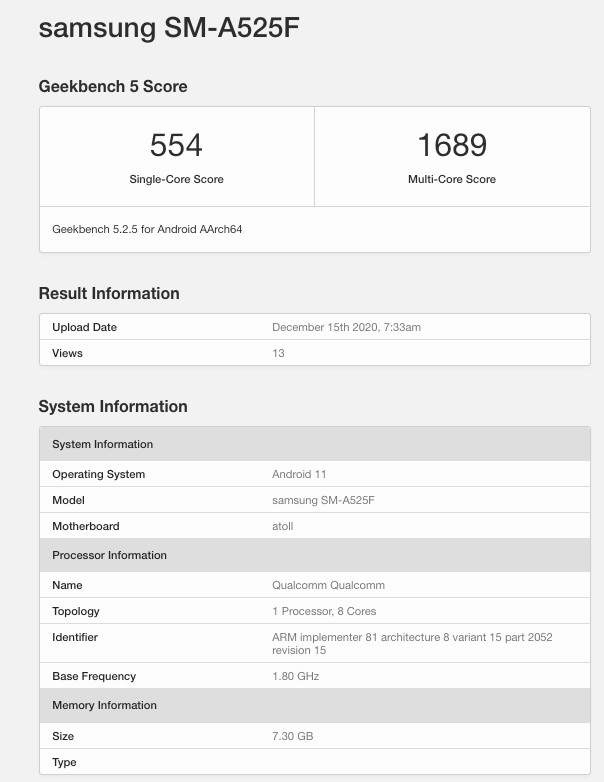604x782 pixels.
Task: Click the Base Frequency label
Action: (94, 676)
